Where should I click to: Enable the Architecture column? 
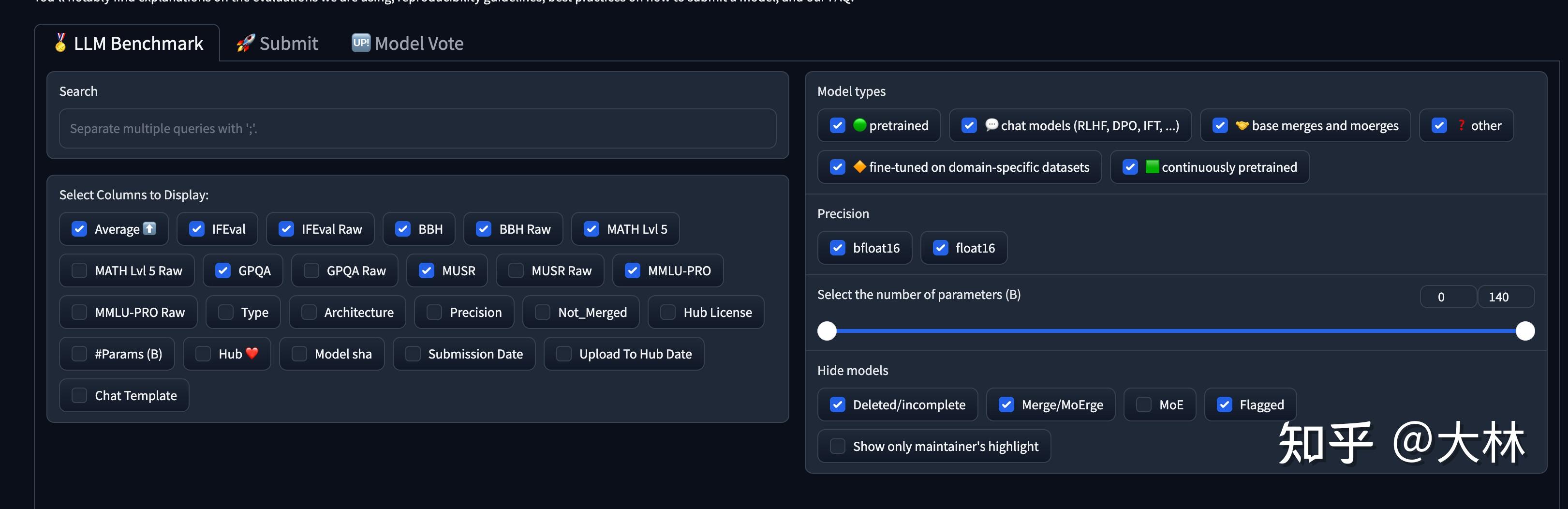pyautogui.click(x=309, y=313)
